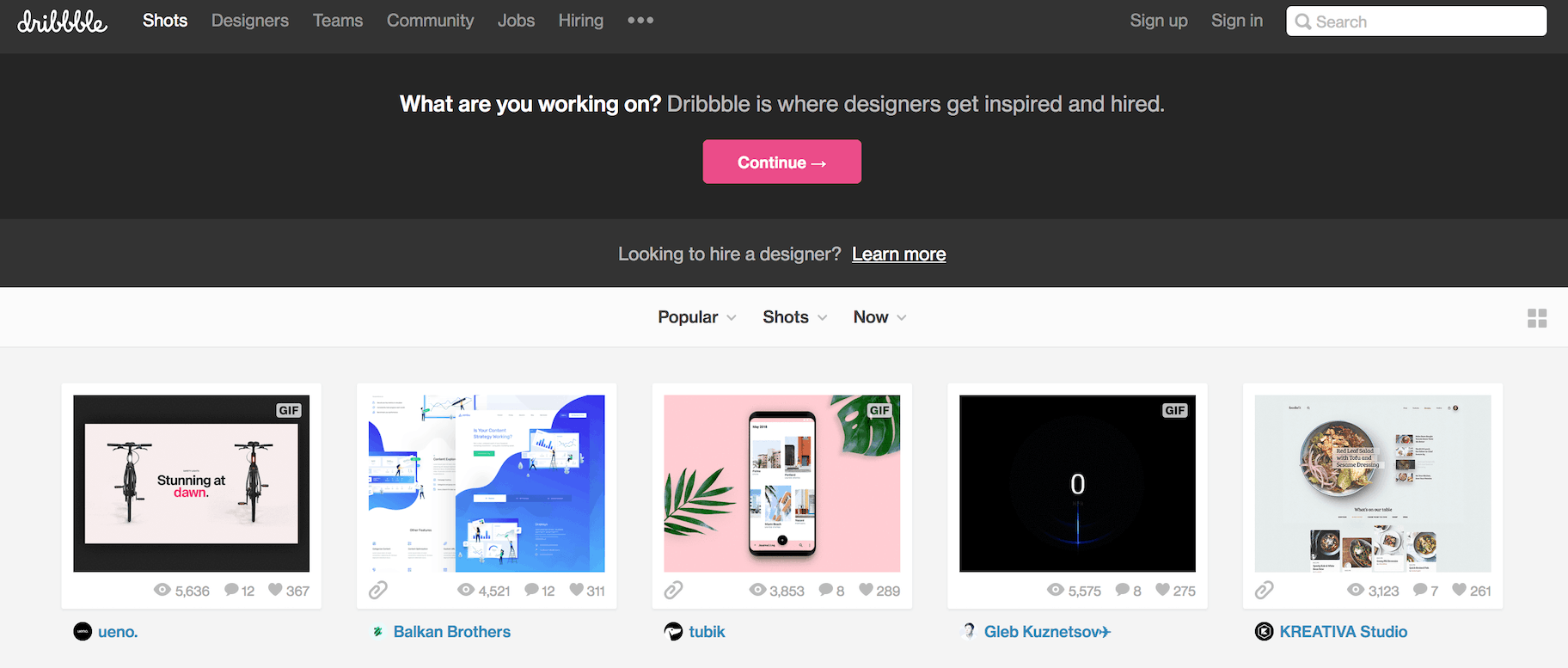This screenshot has height=668, width=1568.
Task: Go to the Jobs nav item
Action: click(516, 21)
